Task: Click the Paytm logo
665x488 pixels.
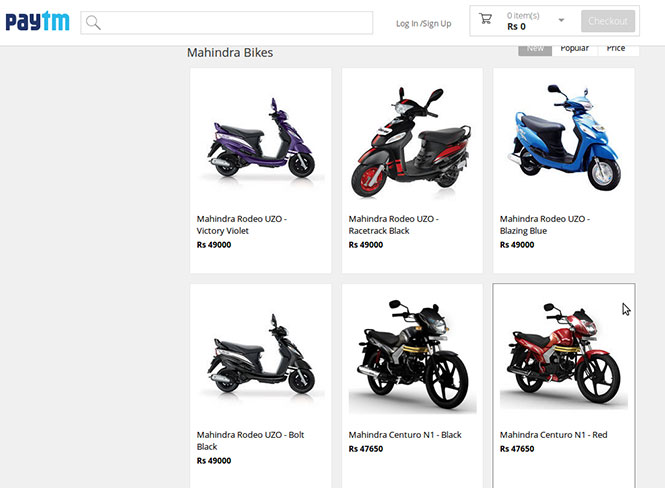Action: pos(37,21)
